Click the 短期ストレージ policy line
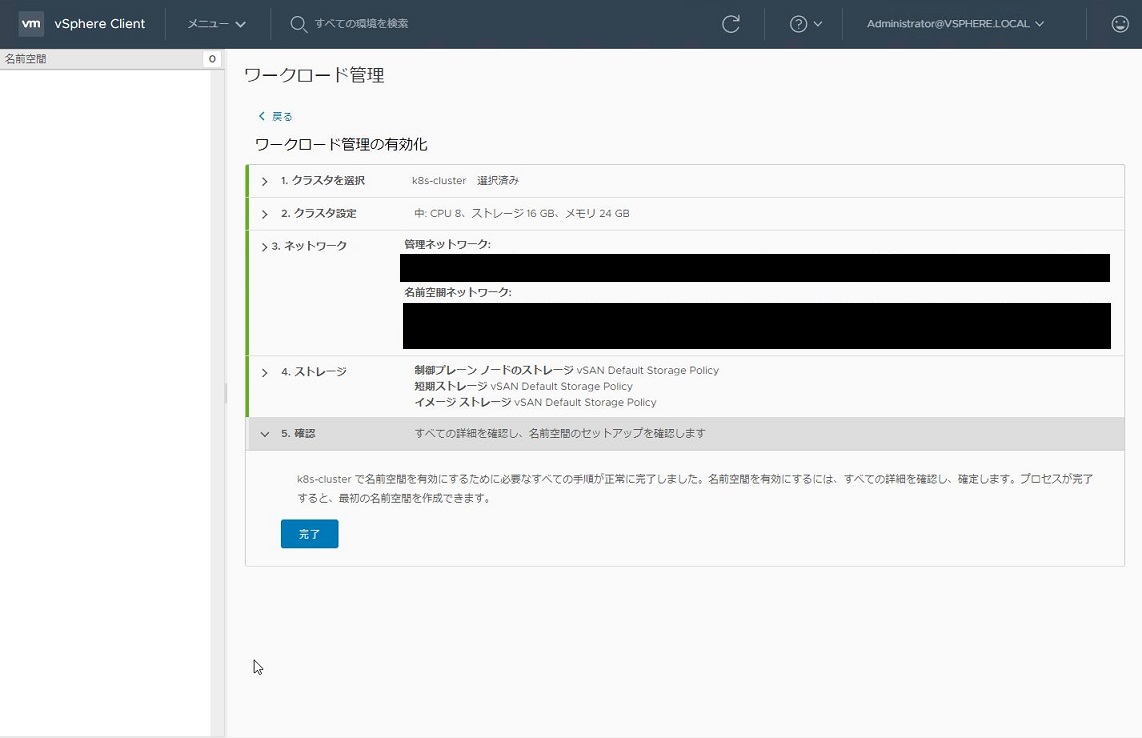1142x738 pixels. (x=523, y=386)
